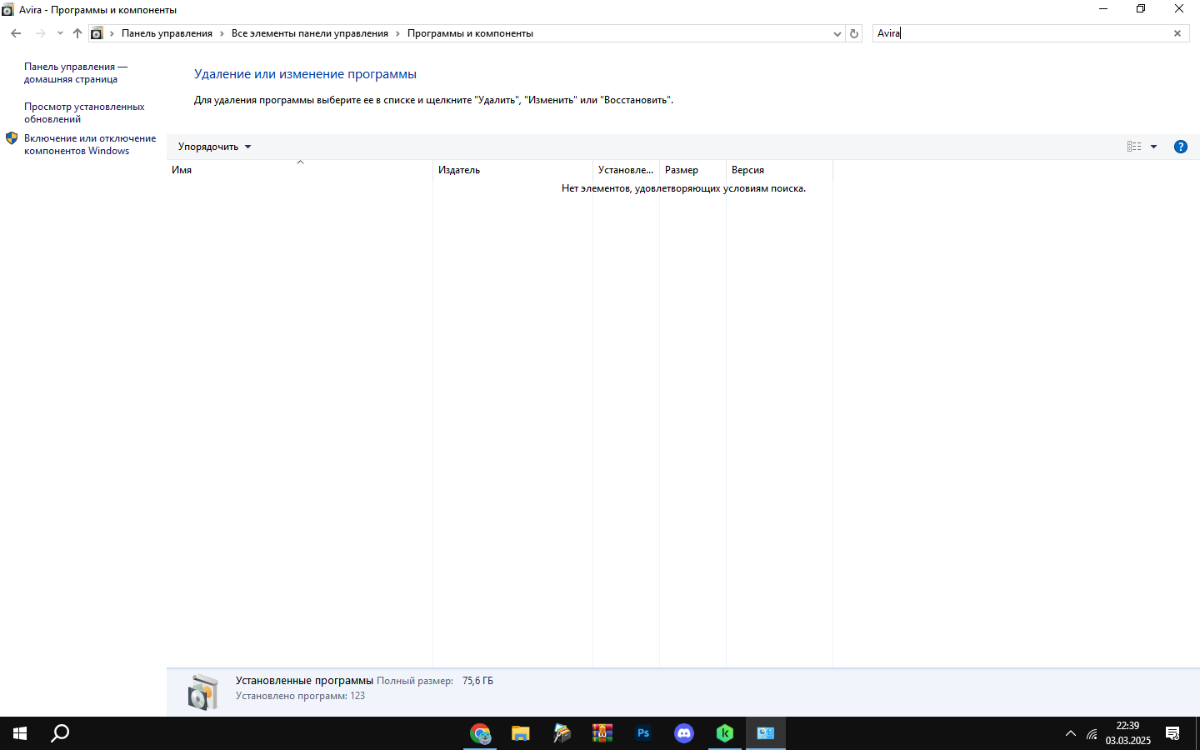Open File Explorer from the taskbar
Screen dimensions: 1200x750
[x=521, y=733]
